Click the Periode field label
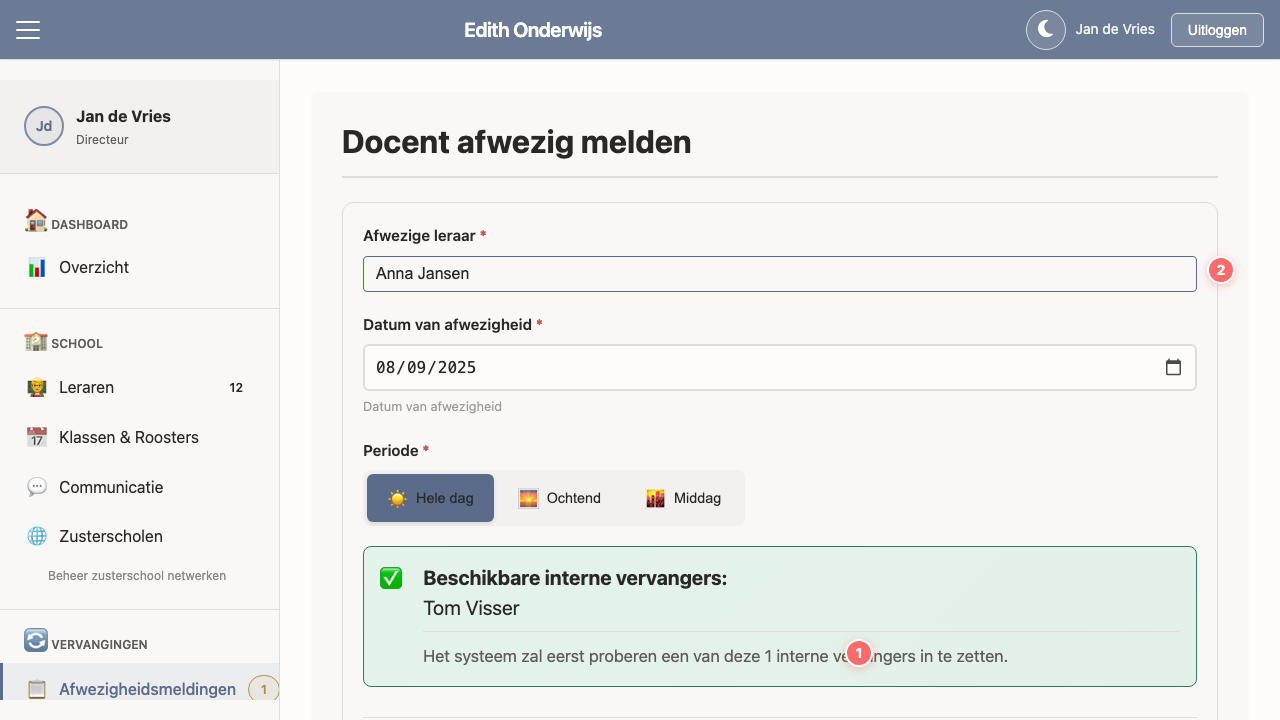This screenshot has height=720, width=1280. point(396,451)
